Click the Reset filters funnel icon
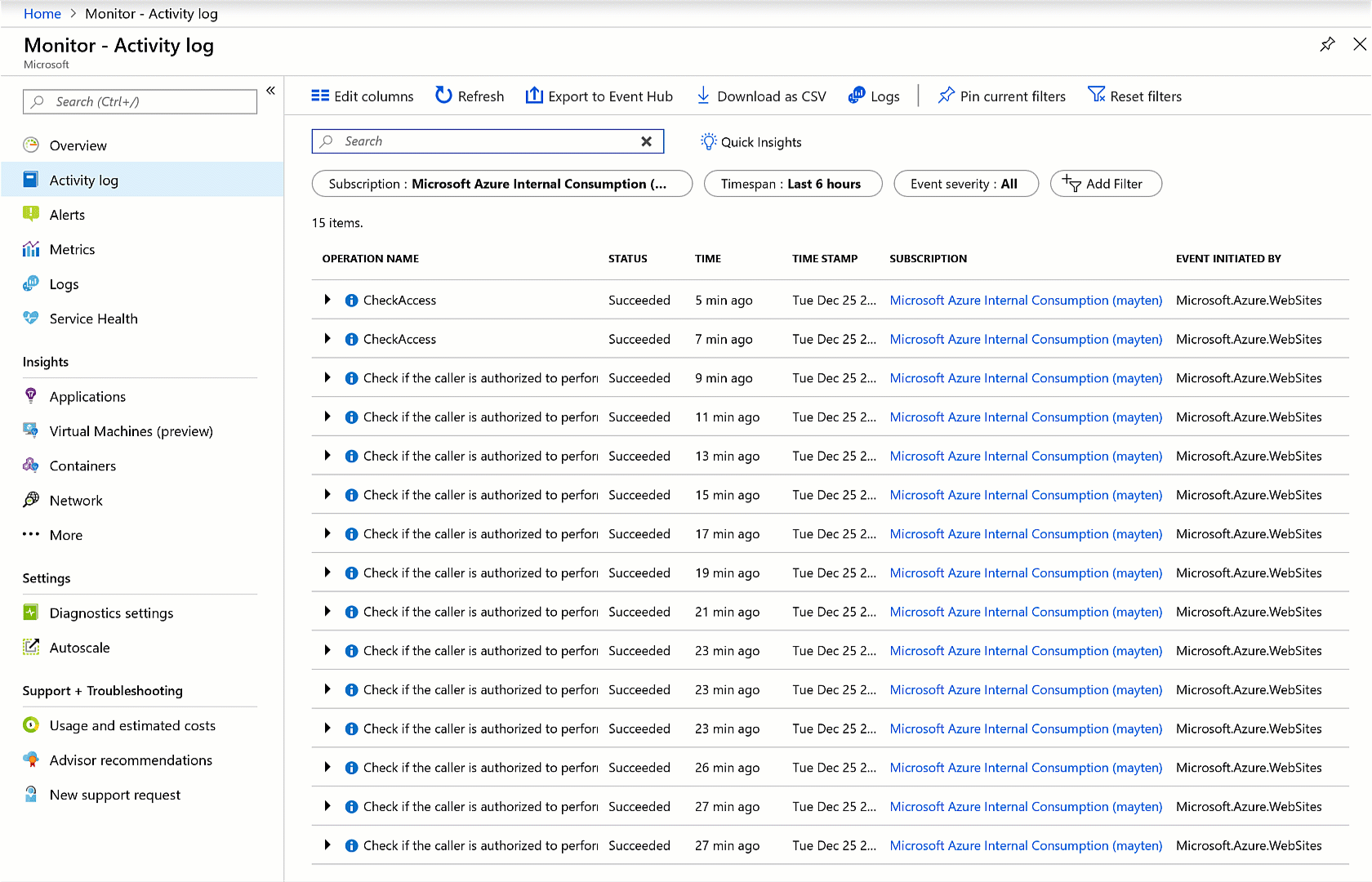Viewport: 1372px width, 882px height. pos(1096,96)
